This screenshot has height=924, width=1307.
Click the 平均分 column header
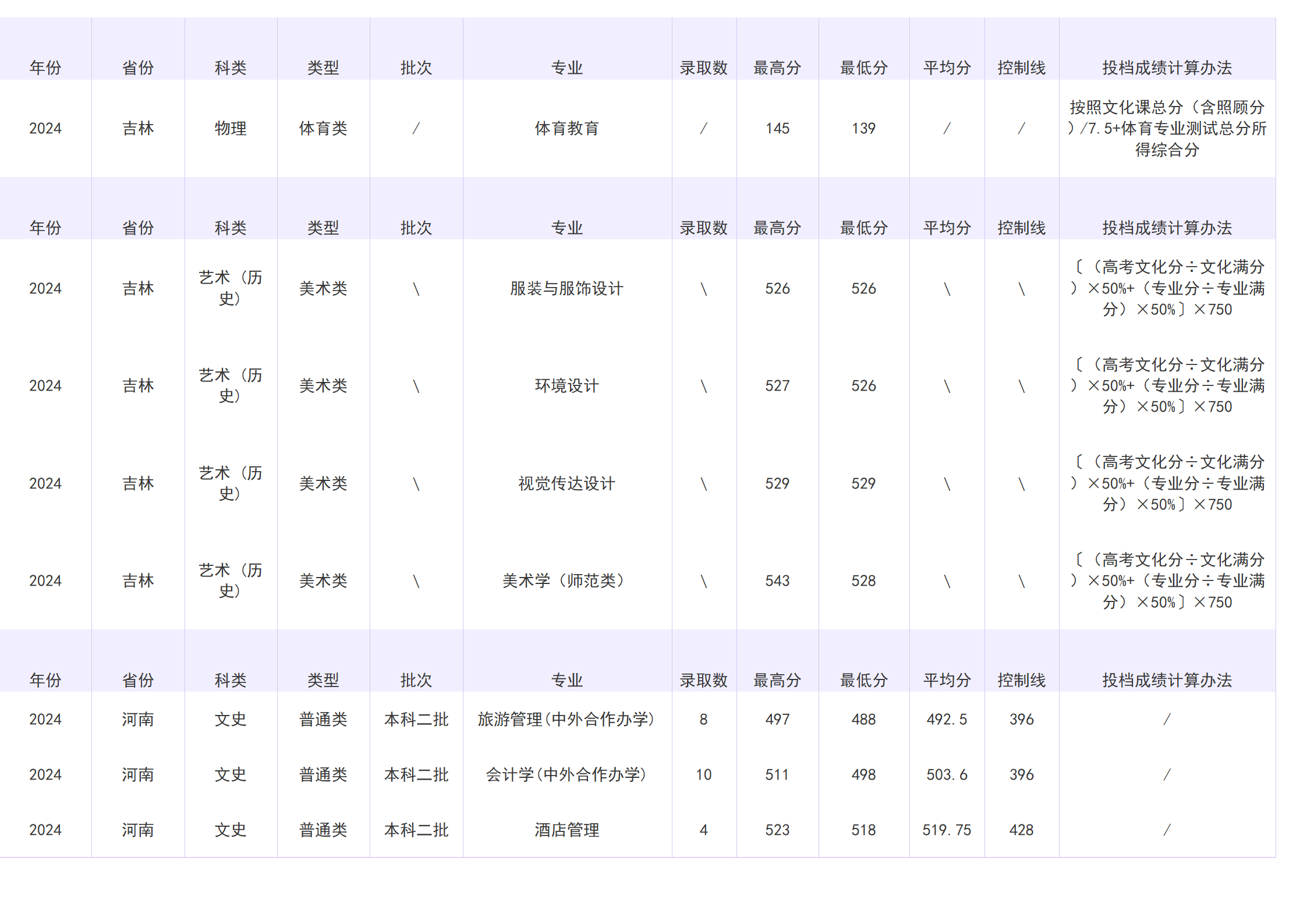pos(947,67)
